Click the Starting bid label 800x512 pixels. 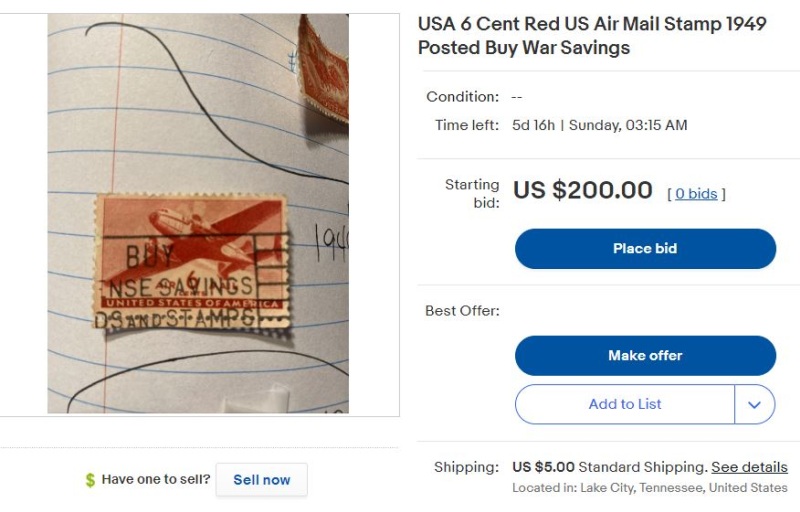point(472,193)
